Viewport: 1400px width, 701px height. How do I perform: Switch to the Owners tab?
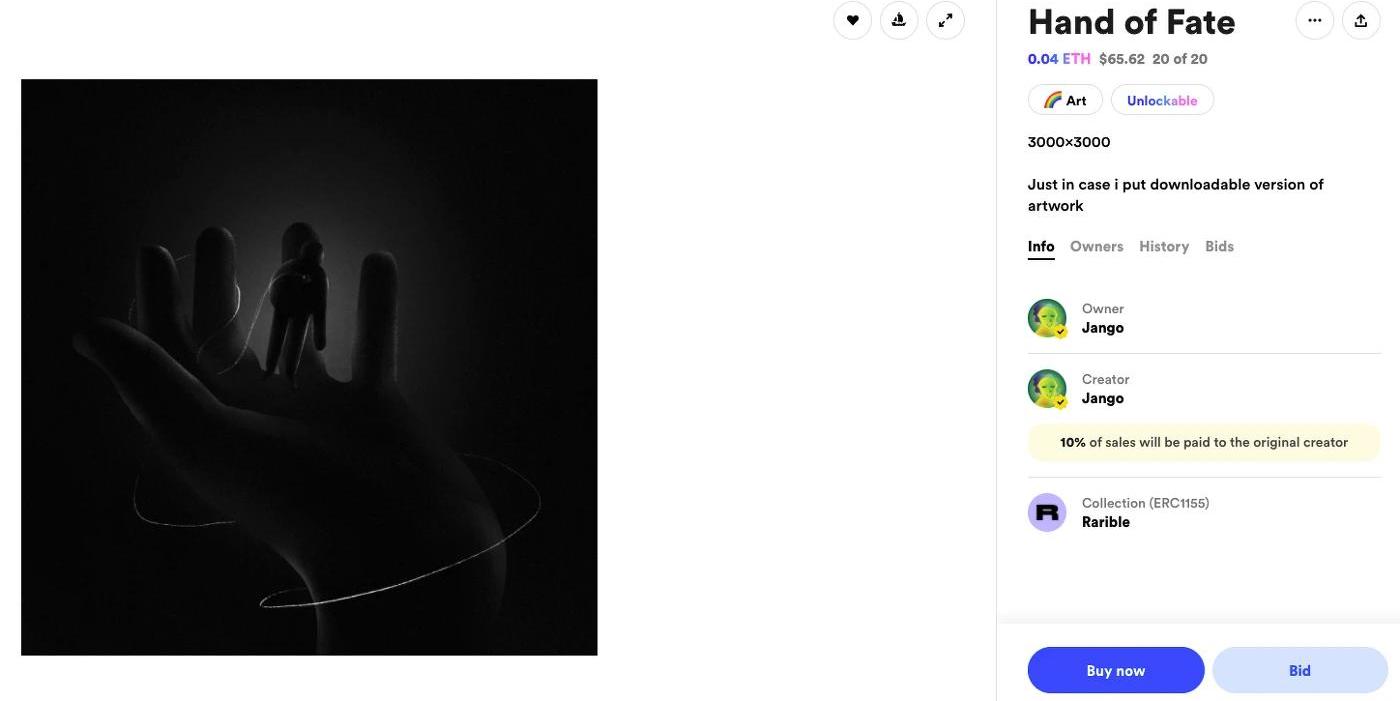pyautogui.click(x=1096, y=246)
